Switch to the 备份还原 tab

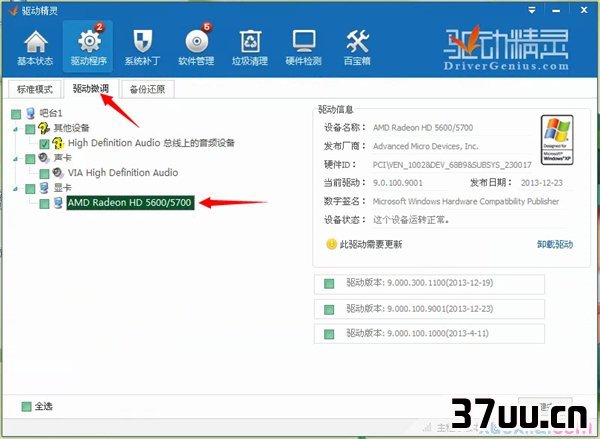coord(147,89)
